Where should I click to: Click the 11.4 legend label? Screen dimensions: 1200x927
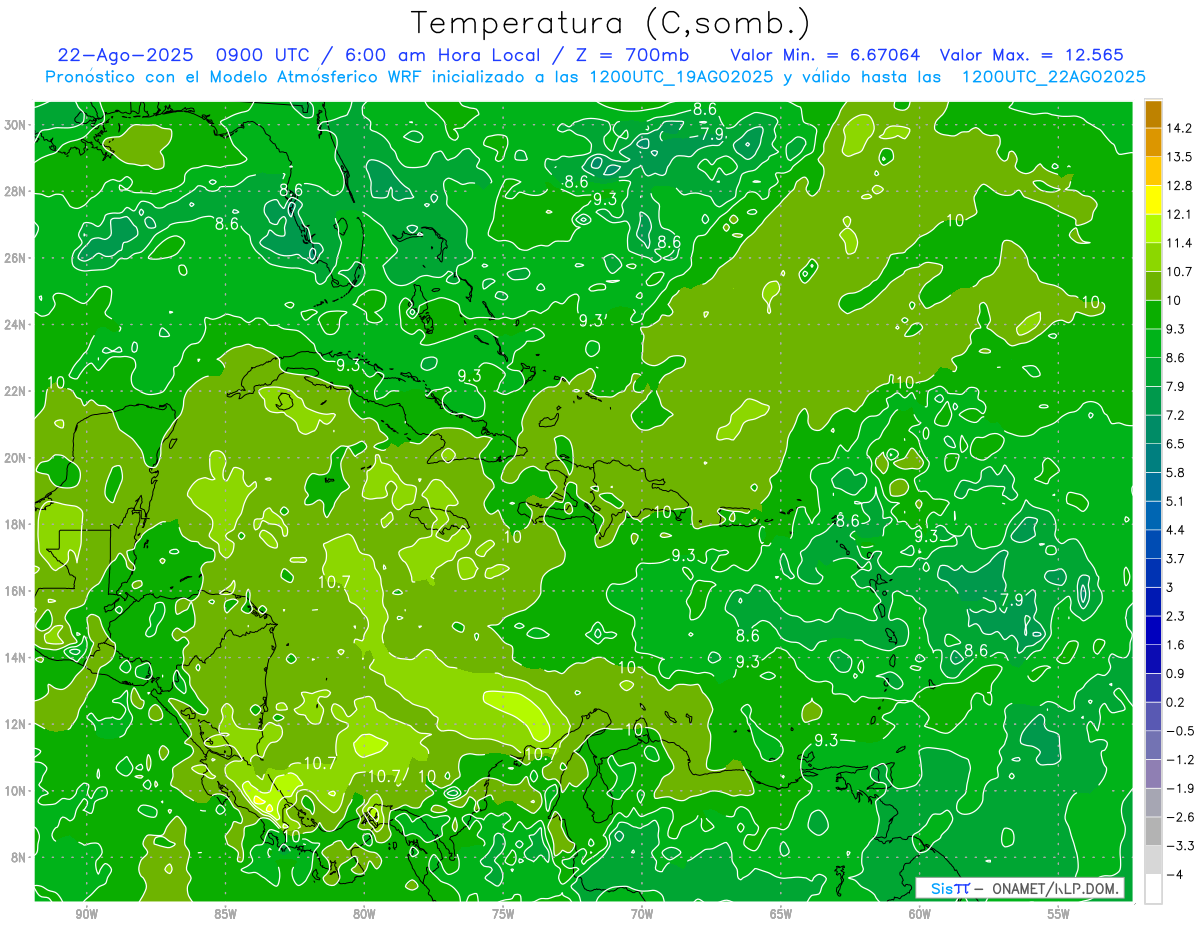pos(1179,243)
